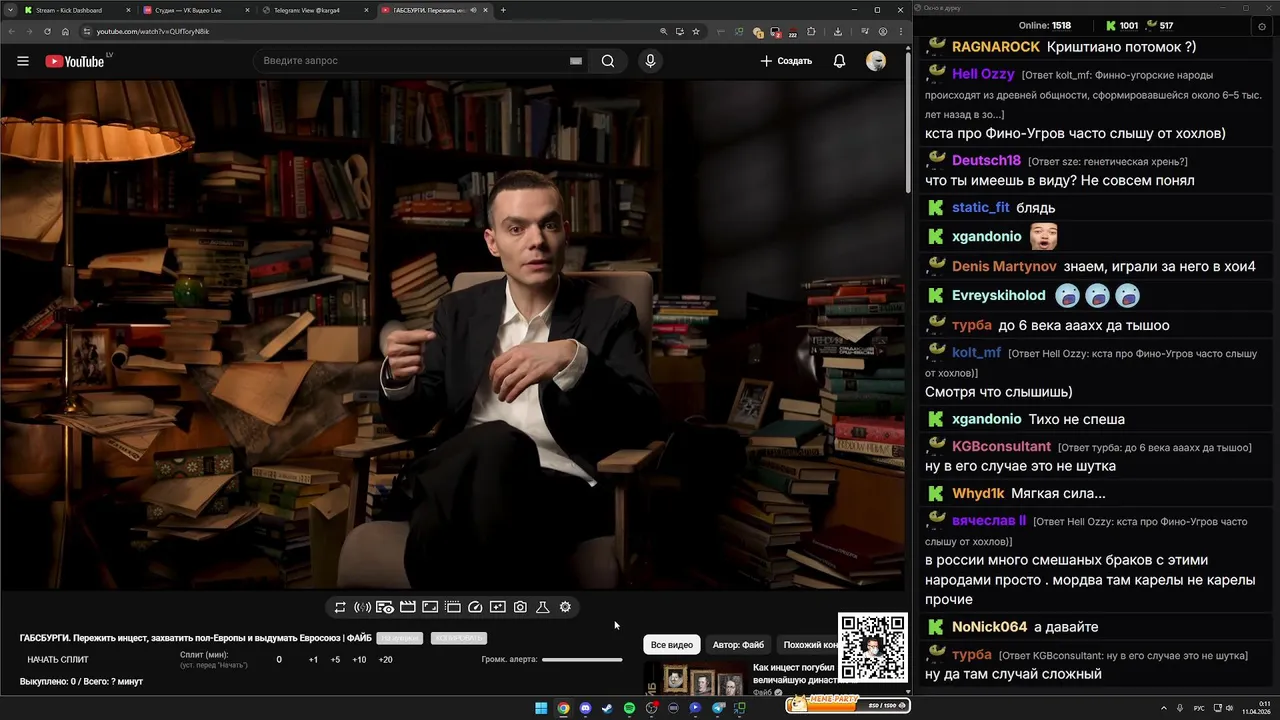Take a screenshot with the camera icon
The image size is (1280, 720).
[x=520, y=607]
